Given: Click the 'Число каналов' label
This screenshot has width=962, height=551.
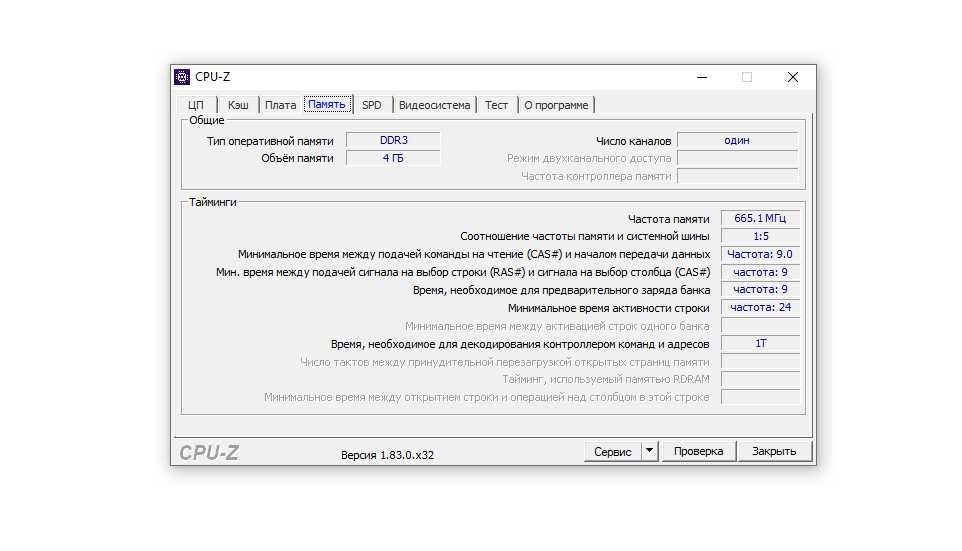Looking at the screenshot, I should 633,141.
